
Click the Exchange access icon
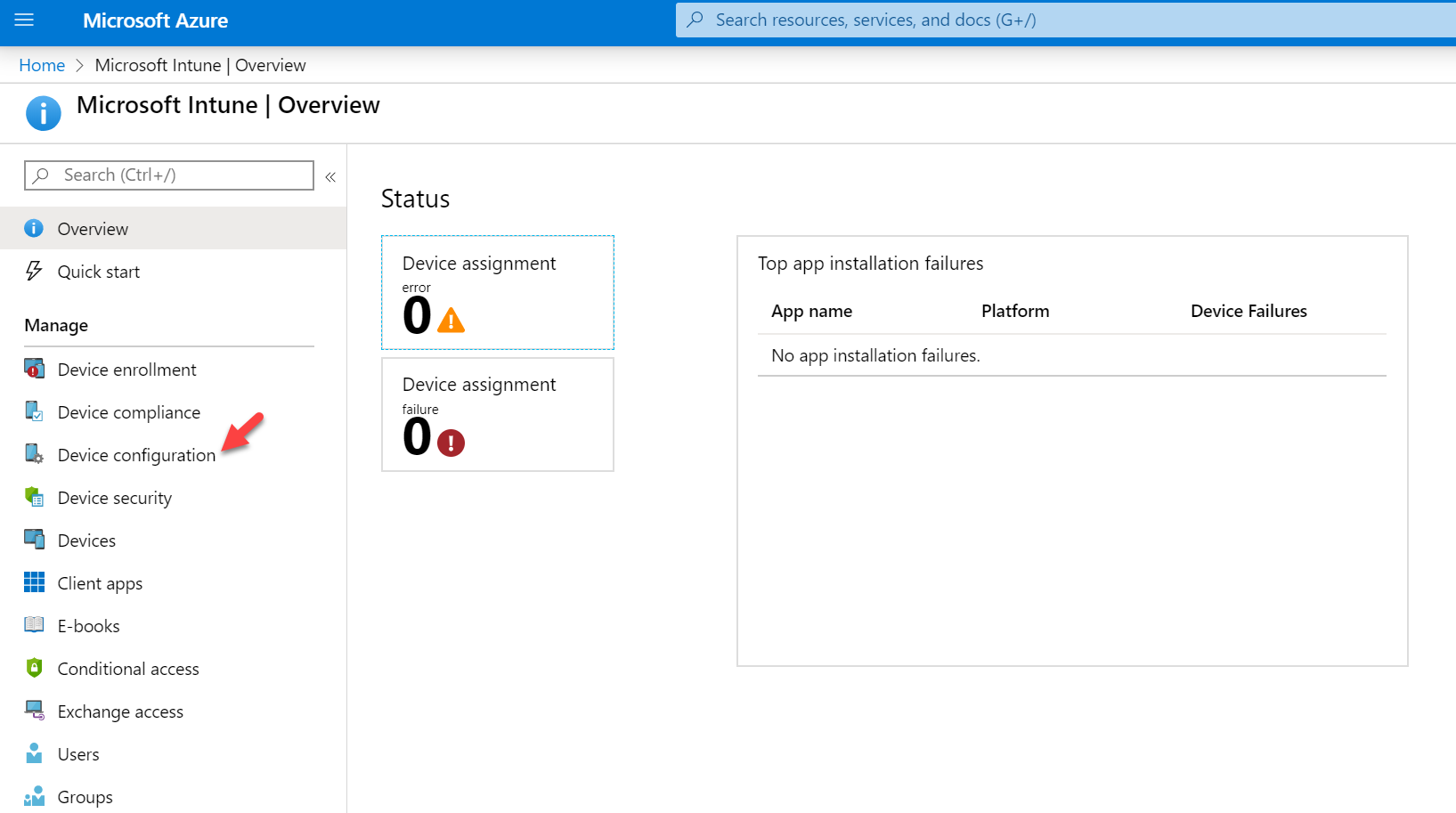(x=34, y=711)
